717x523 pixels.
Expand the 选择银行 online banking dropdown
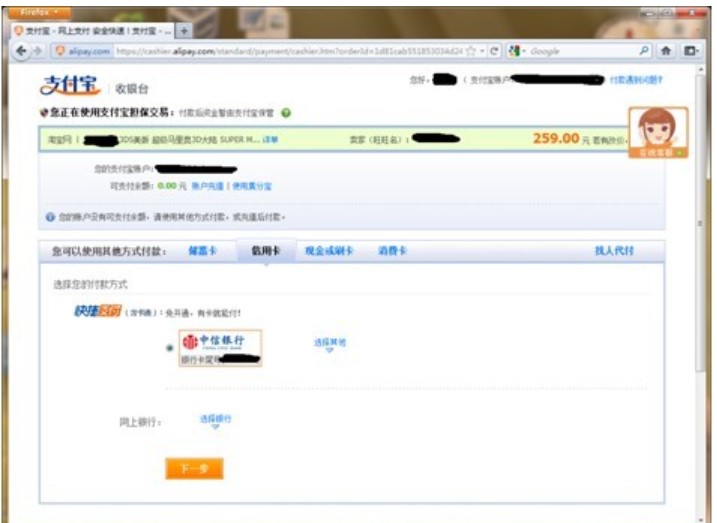click(215, 421)
